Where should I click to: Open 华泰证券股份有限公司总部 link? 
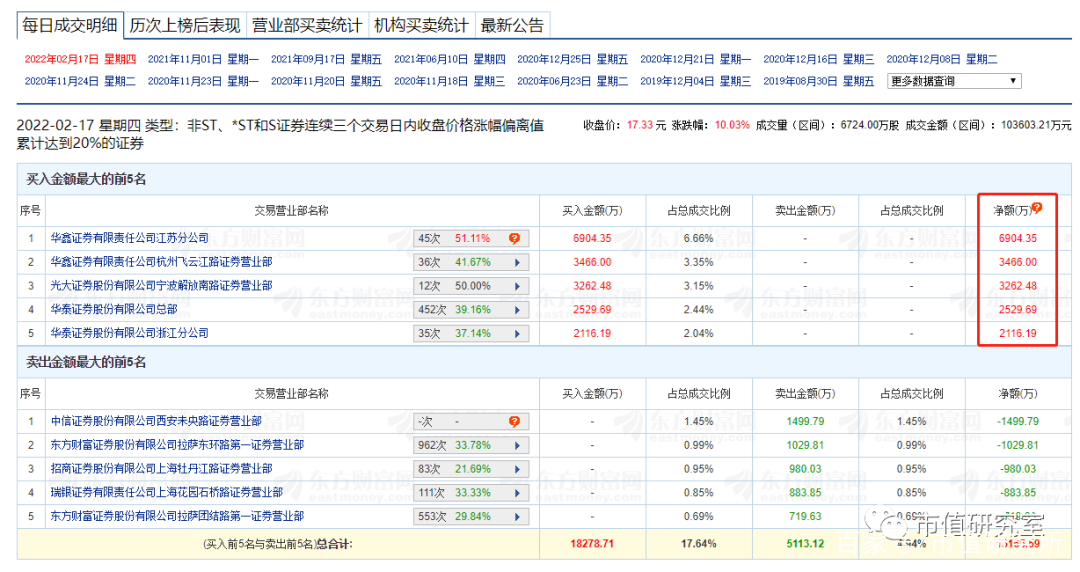114,309
